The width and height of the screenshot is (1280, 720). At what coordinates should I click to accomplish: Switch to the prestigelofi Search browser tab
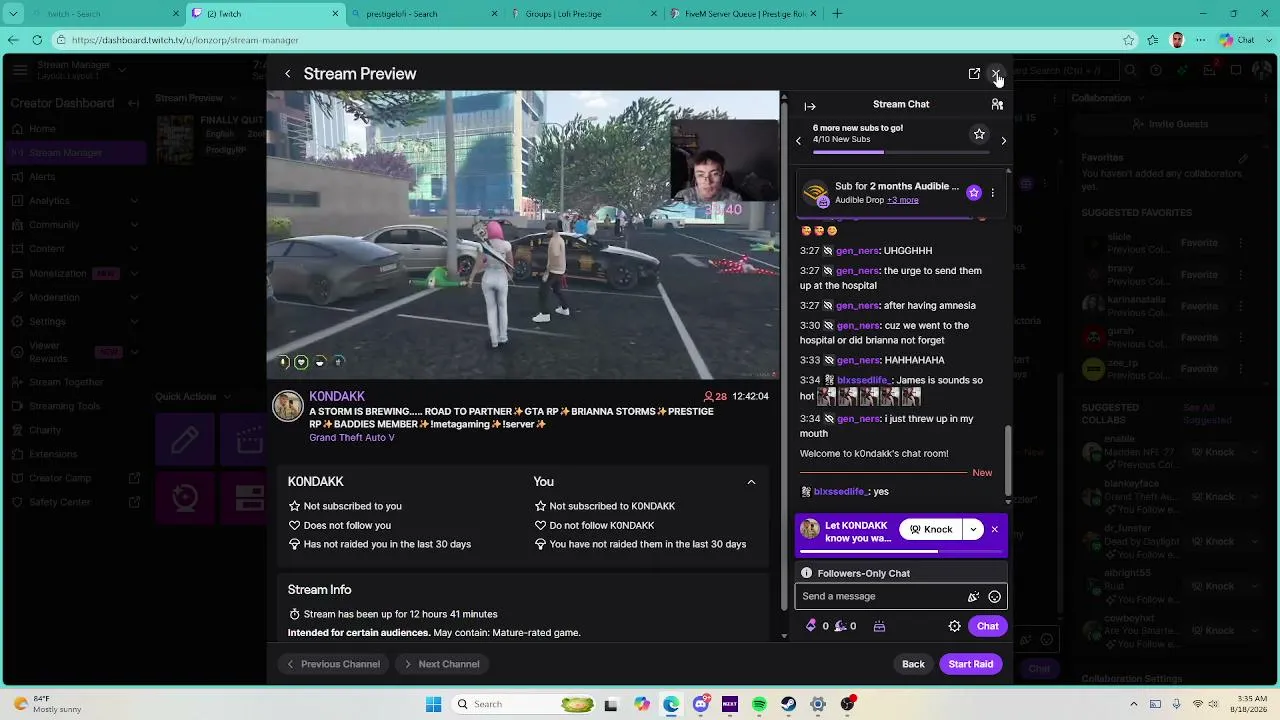[x=425, y=14]
